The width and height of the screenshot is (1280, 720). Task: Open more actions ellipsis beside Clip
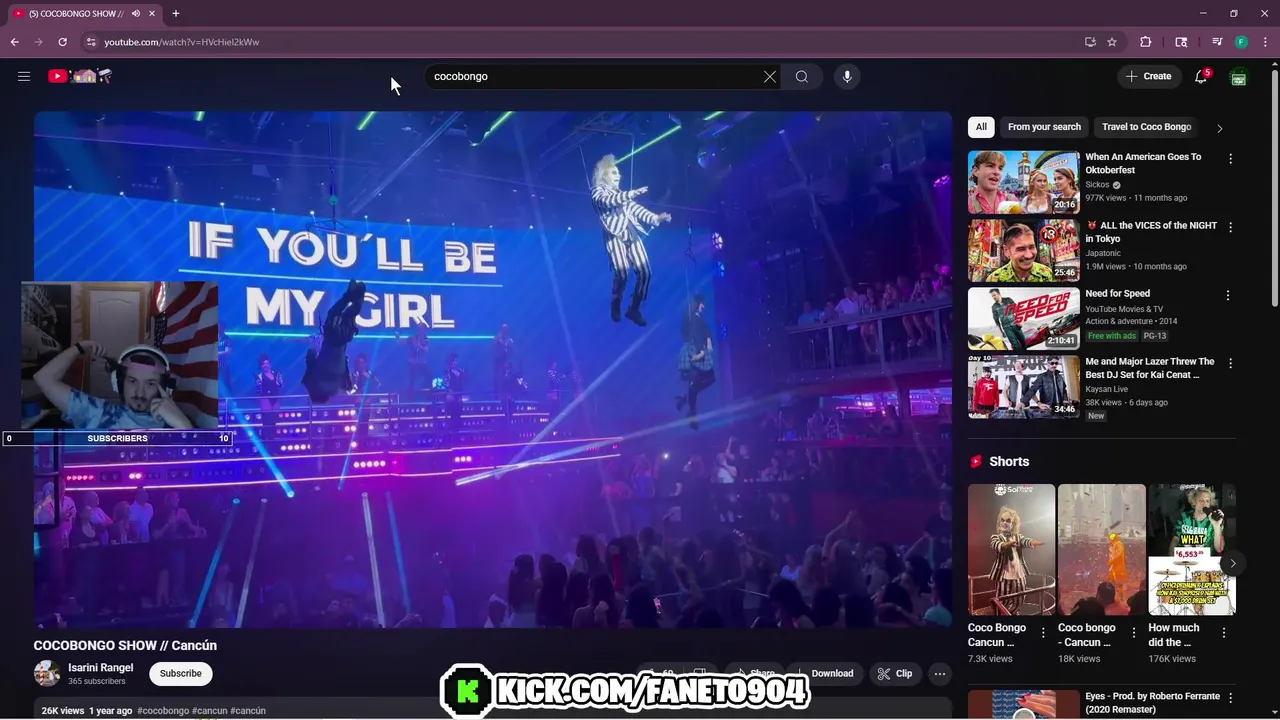(x=940, y=674)
